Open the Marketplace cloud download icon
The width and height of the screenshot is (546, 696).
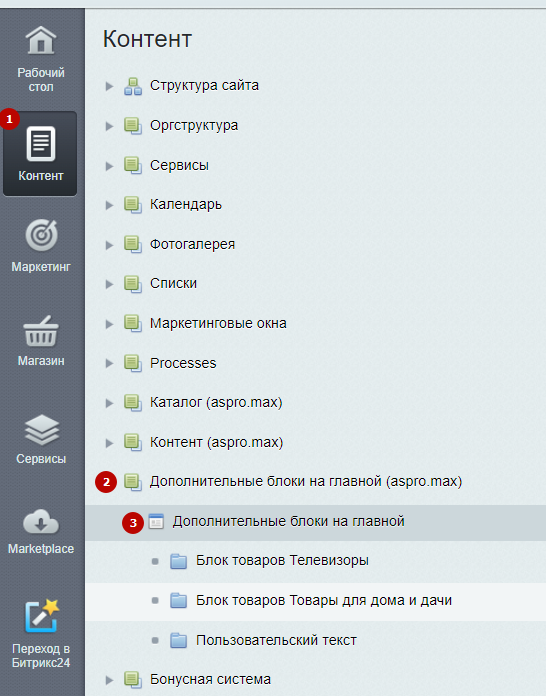41,522
